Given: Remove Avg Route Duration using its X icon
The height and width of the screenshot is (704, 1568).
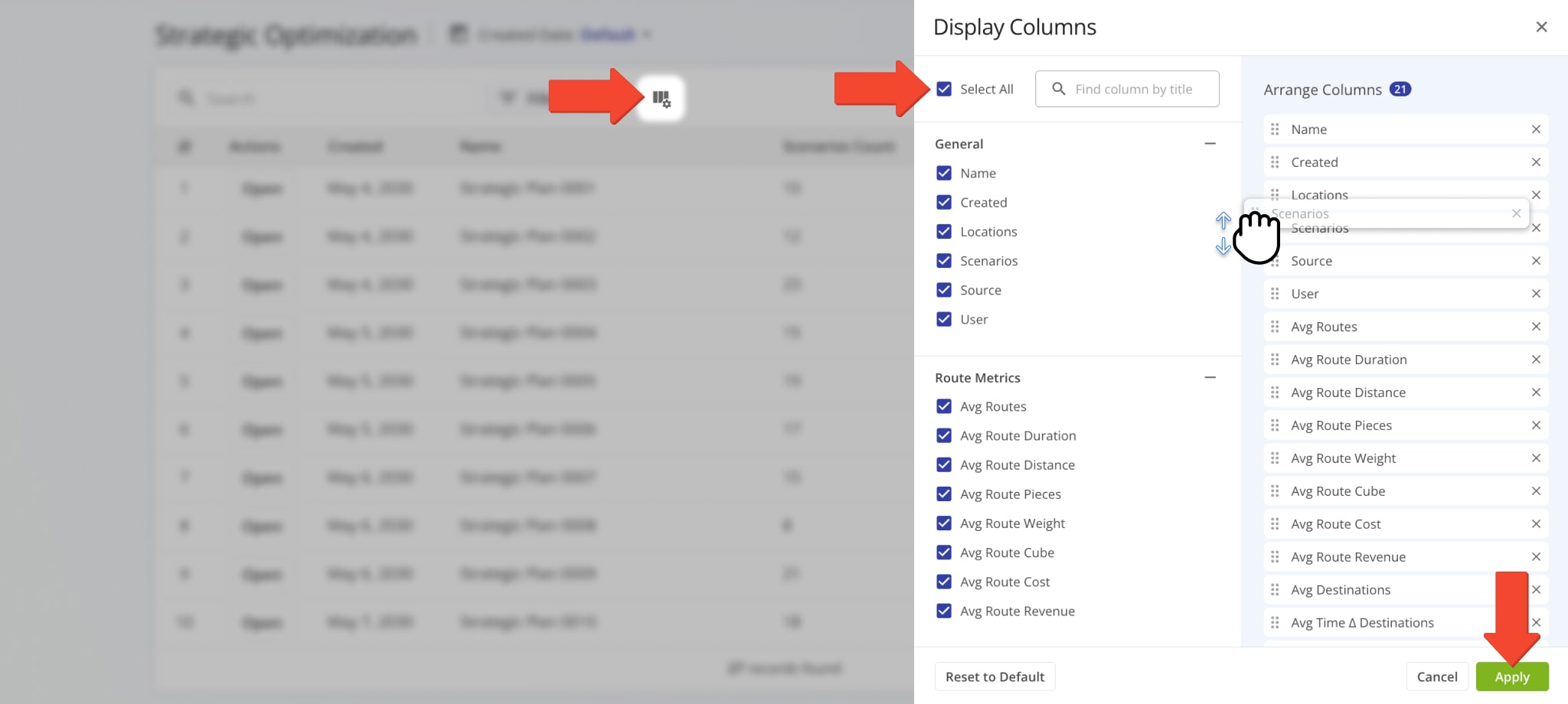Looking at the screenshot, I should point(1537,359).
